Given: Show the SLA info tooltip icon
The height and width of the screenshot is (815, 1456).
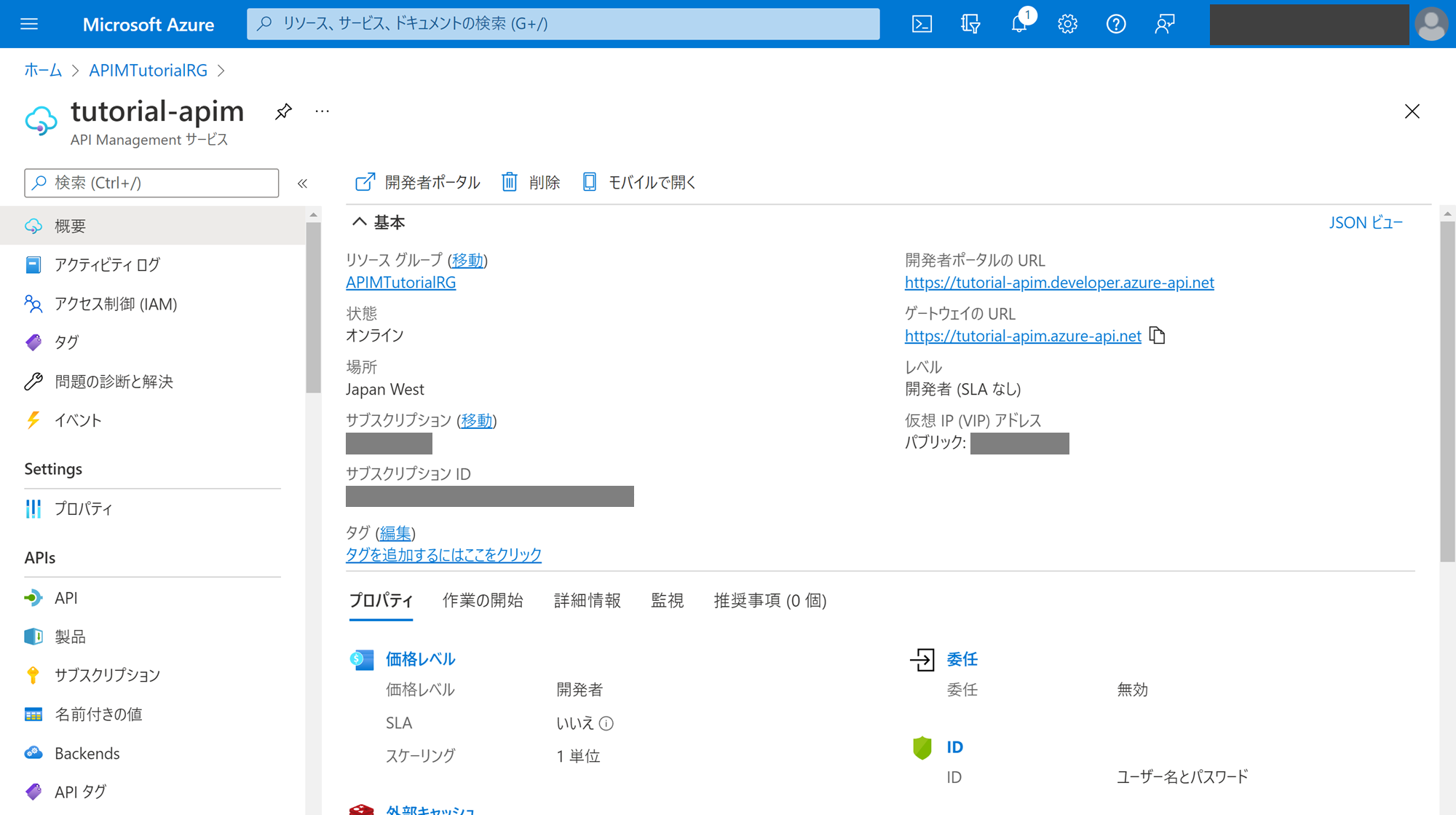Looking at the screenshot, I should click(606, 723).
